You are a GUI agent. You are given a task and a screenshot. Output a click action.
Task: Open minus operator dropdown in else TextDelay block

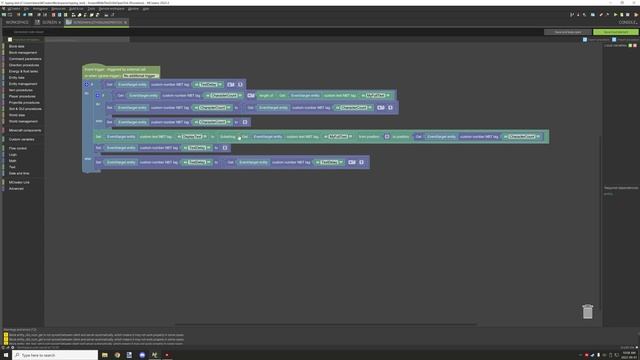352,162
